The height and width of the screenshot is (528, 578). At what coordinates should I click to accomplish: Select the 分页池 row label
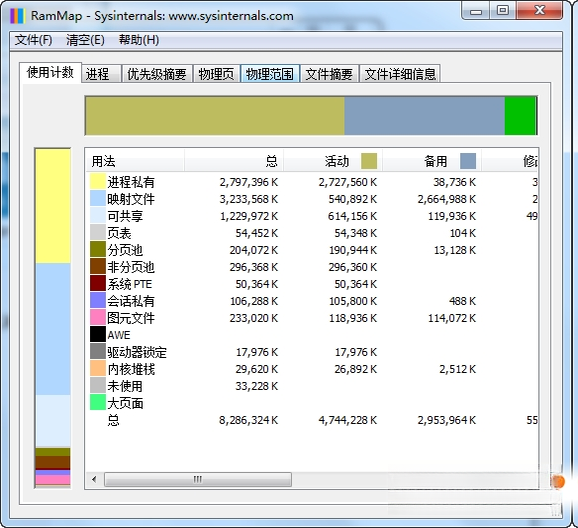click(125, 250)
